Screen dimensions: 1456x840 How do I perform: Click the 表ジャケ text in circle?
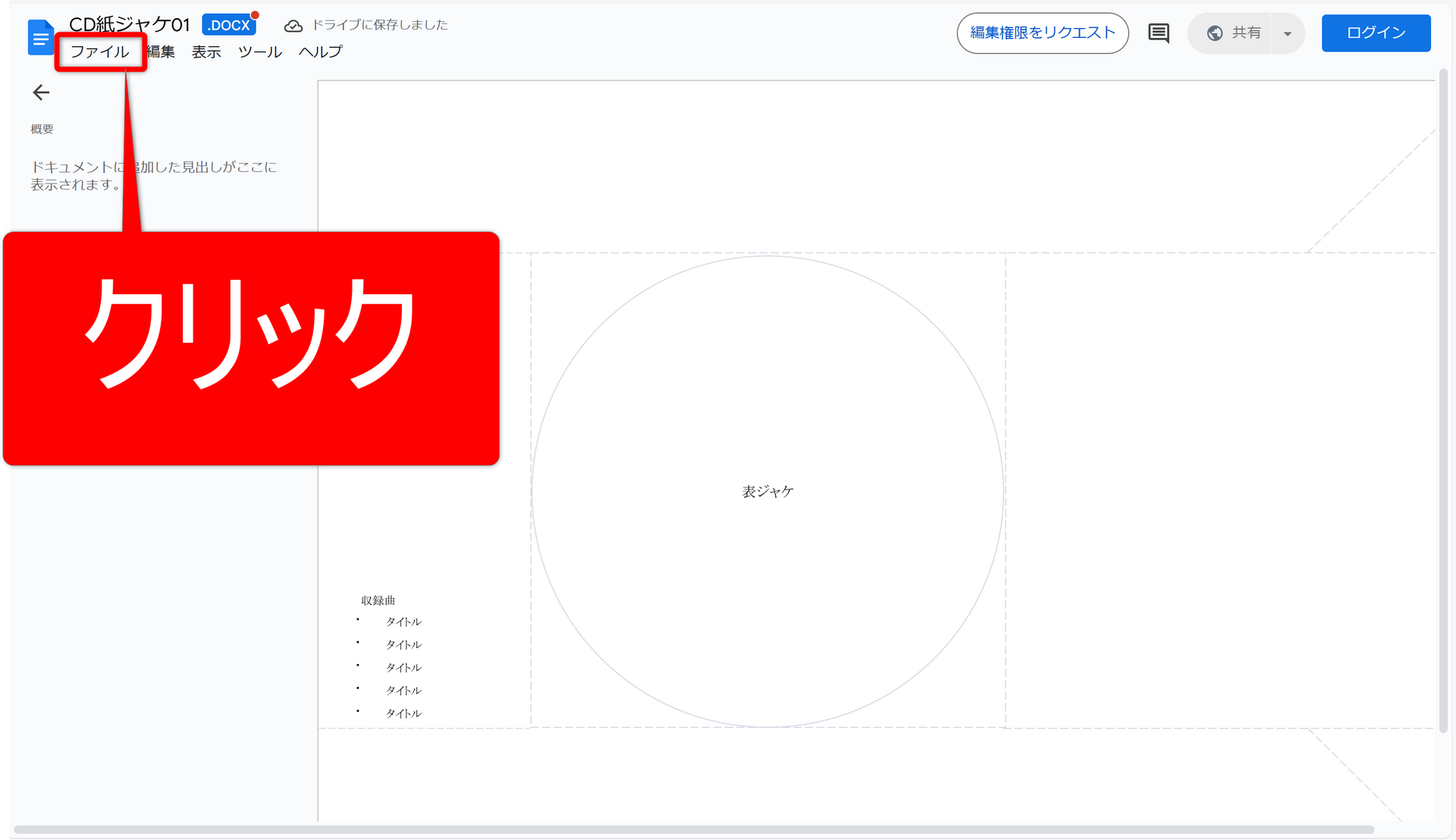click(x=767, y=492)
